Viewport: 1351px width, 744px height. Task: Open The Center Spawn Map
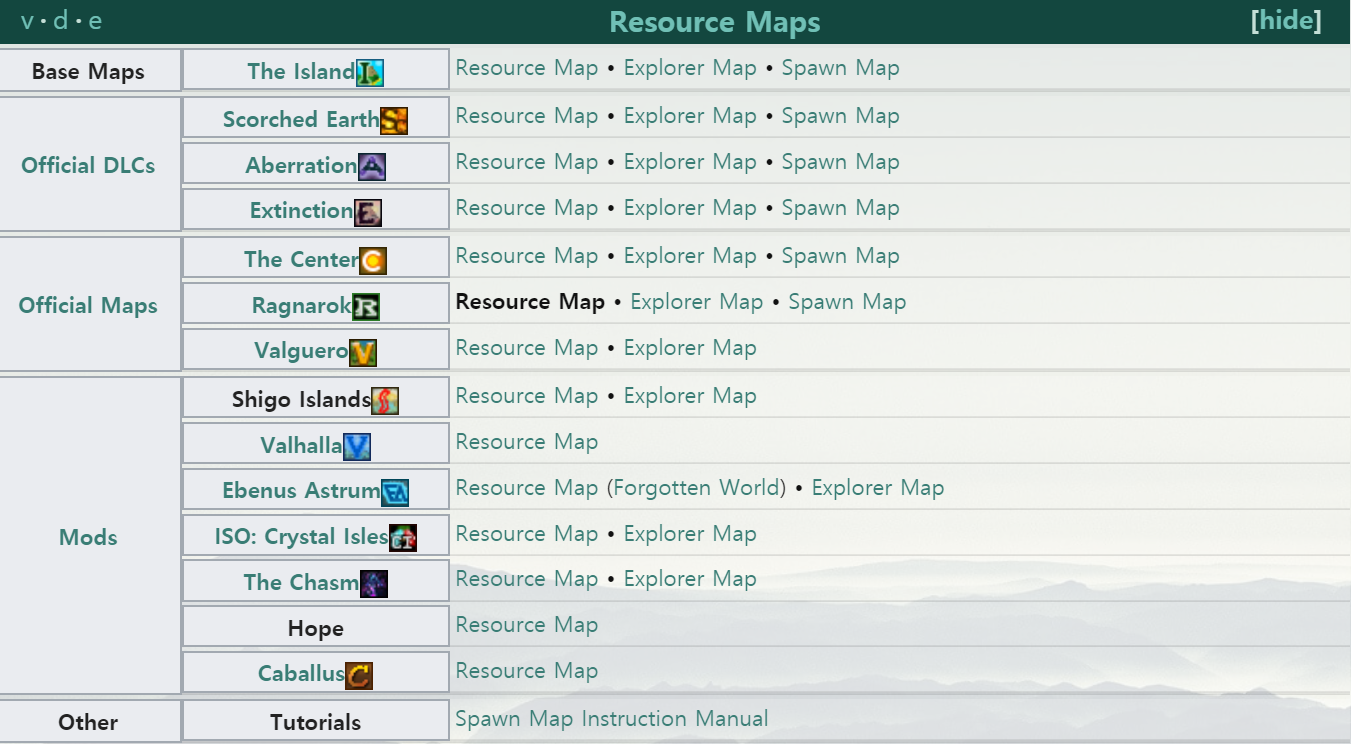click(x=841, y=256)
